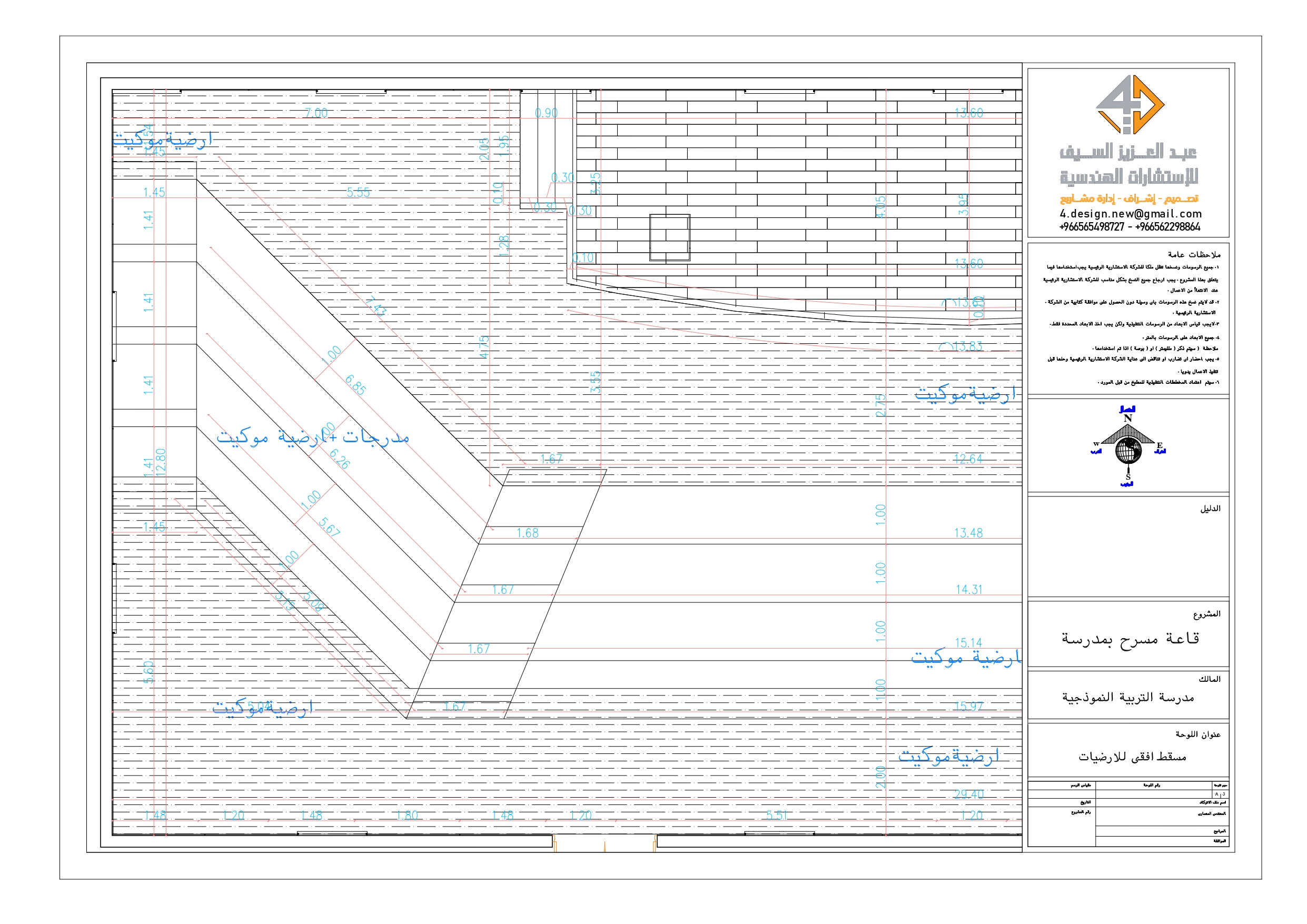Select the diagonal 7.43 dimension
The height and width of the screenshot is (924, 1307).
tap(377, 306)
